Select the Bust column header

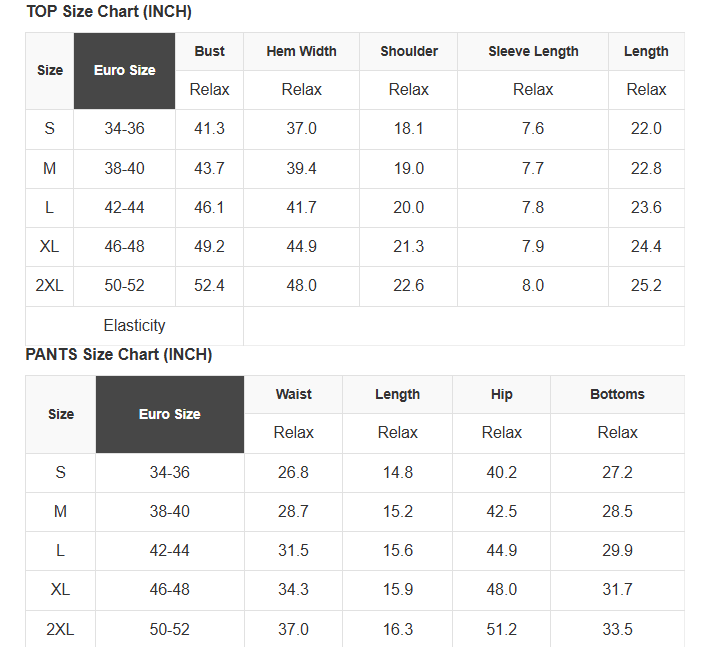click(209, 51)
